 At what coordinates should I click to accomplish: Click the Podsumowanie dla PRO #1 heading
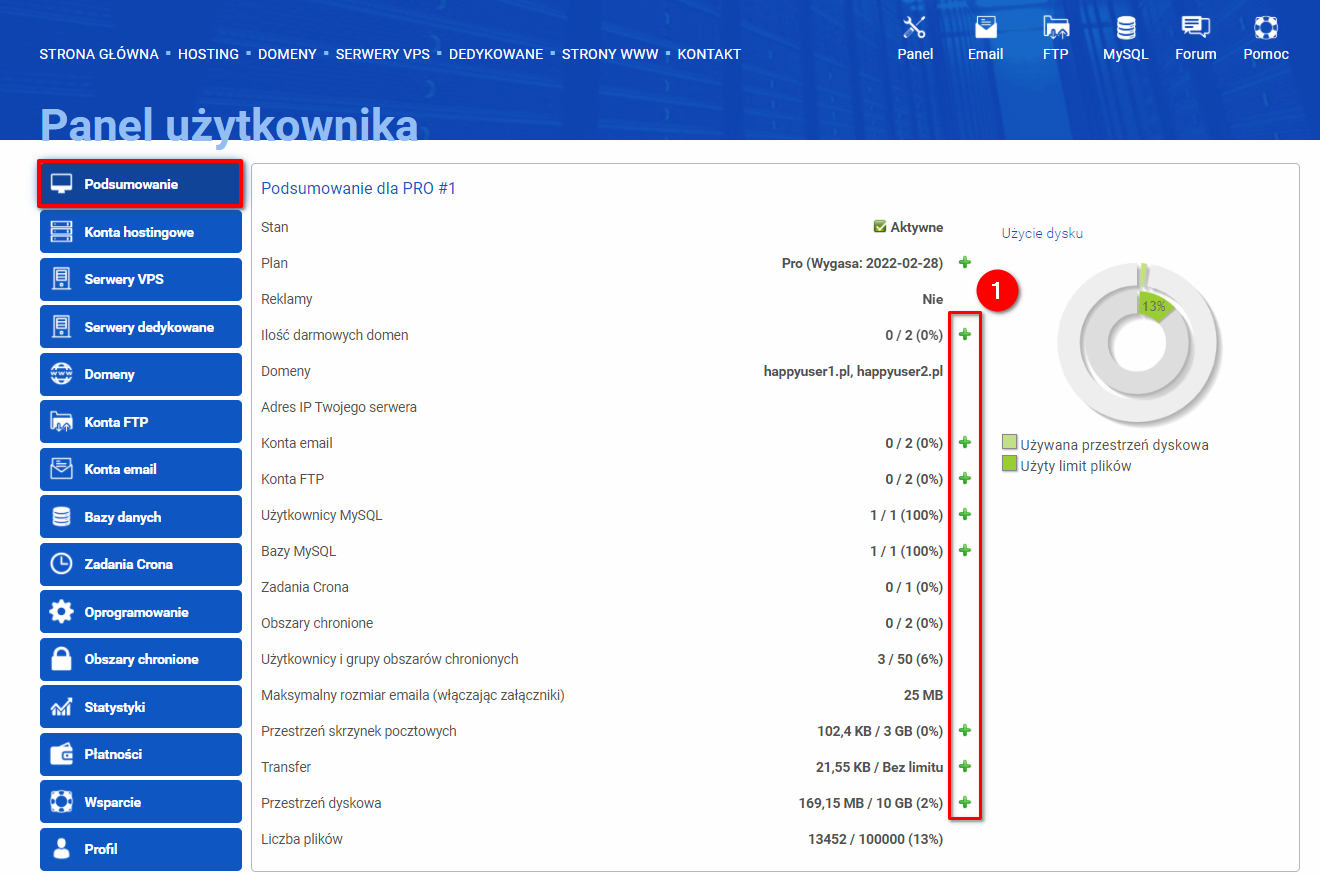coord(358,188)
